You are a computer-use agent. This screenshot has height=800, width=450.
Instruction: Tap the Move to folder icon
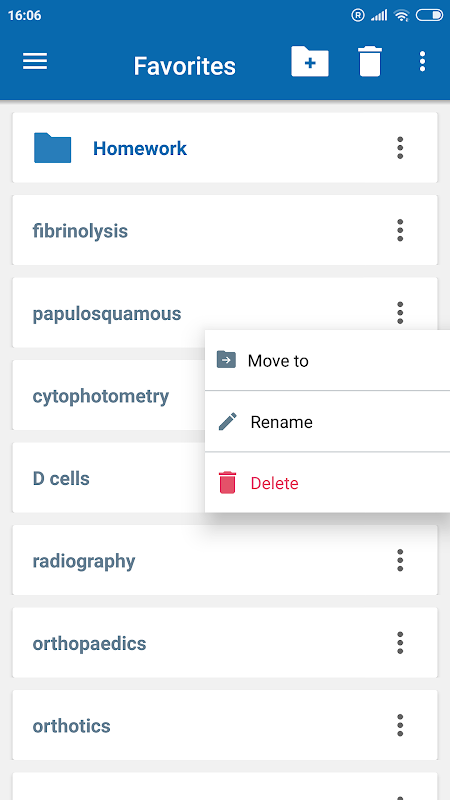pyautogui.click(x=226, y=360)
